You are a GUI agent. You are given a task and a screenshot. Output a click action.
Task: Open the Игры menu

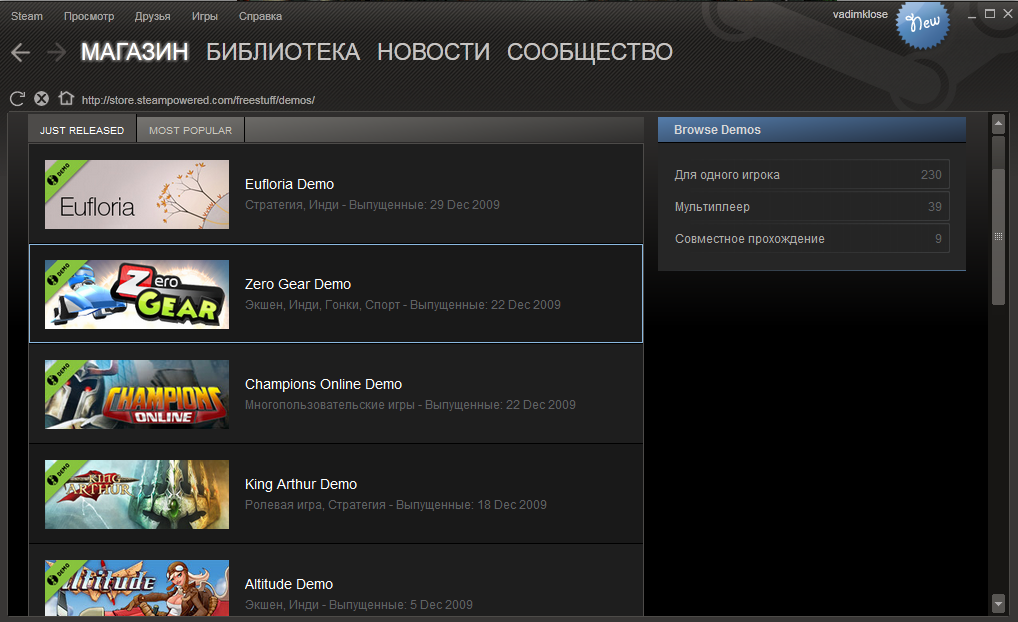(x=205, y=16)
